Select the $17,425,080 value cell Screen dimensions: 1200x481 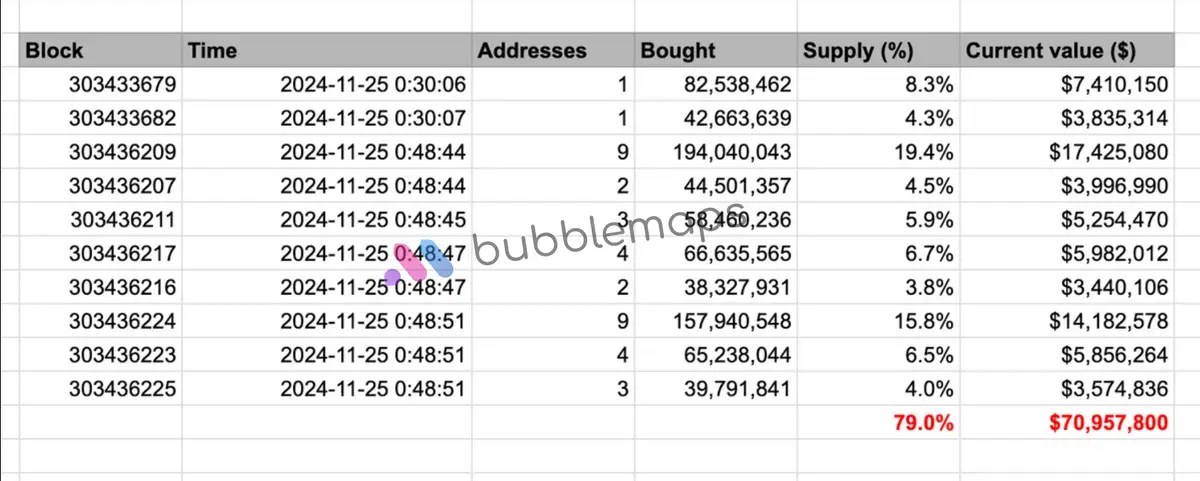click(x=1107, y=152)
